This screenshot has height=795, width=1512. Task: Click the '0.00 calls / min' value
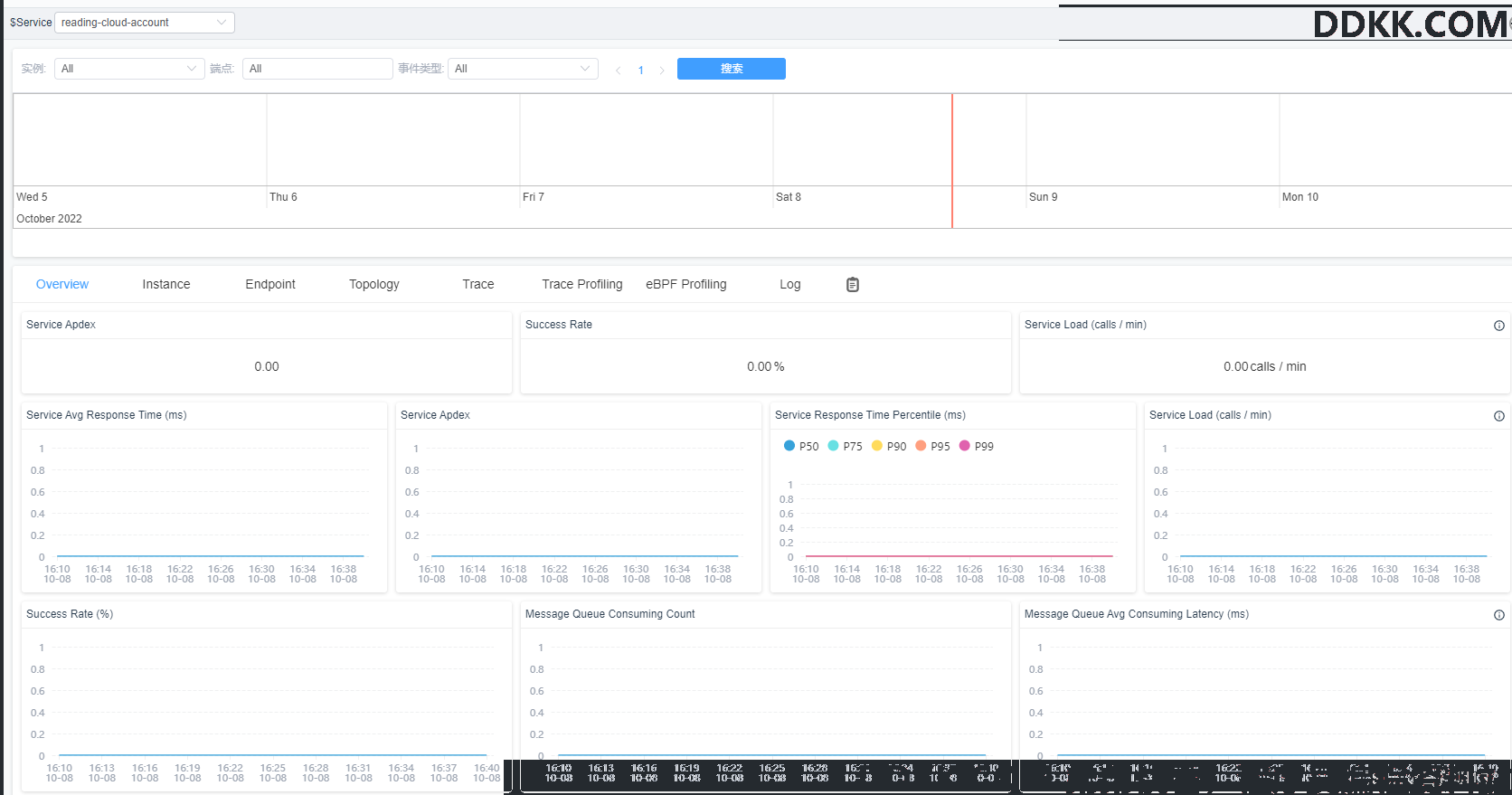coord(1265,366)
